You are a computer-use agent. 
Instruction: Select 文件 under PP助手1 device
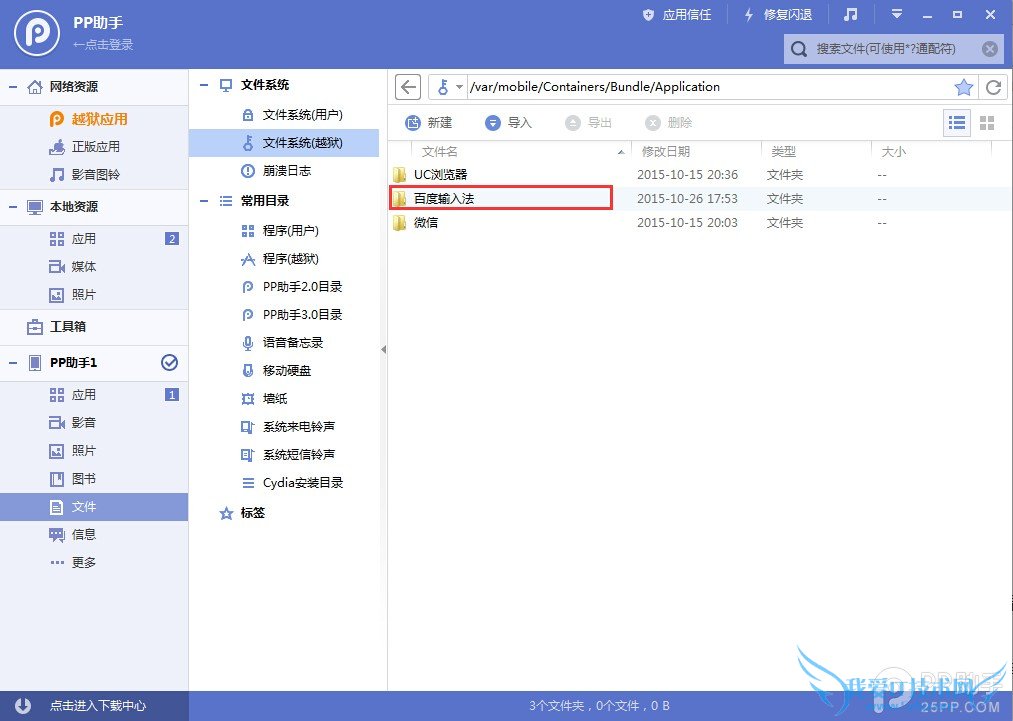94,507
